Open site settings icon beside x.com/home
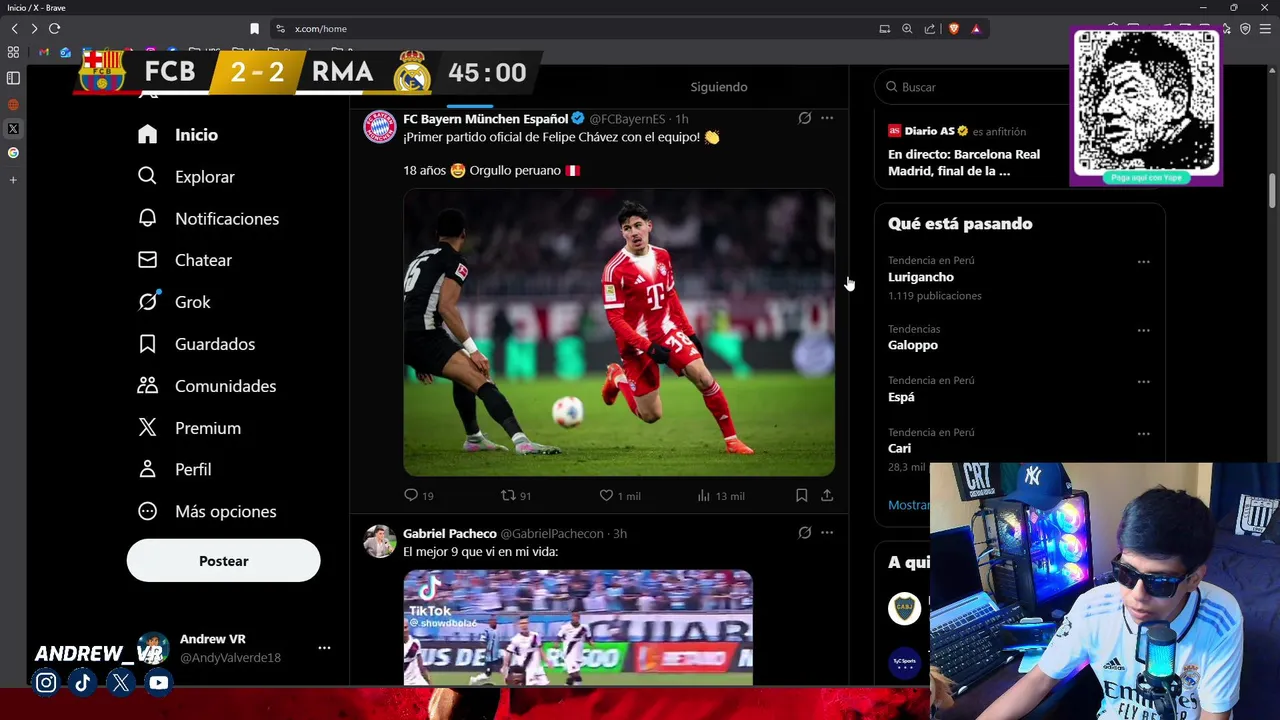 (281, 29)
